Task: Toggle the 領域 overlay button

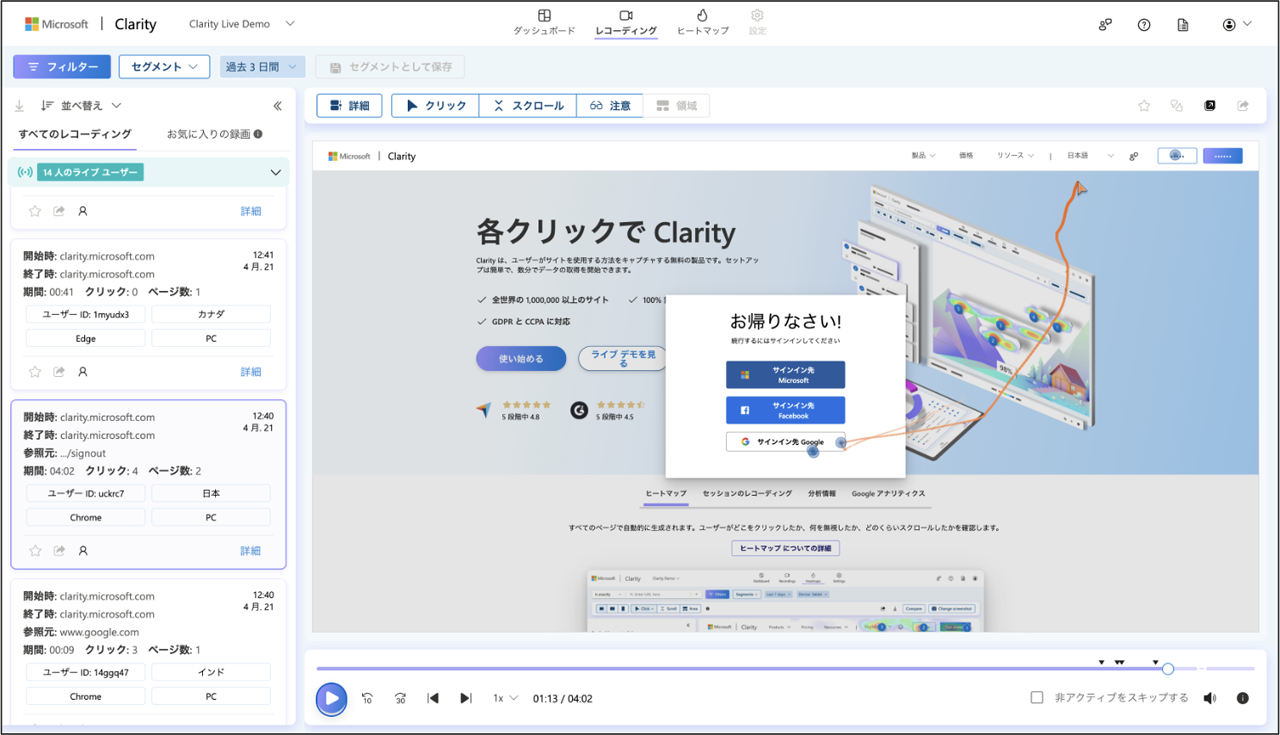Action: click(x=676, y=105)
